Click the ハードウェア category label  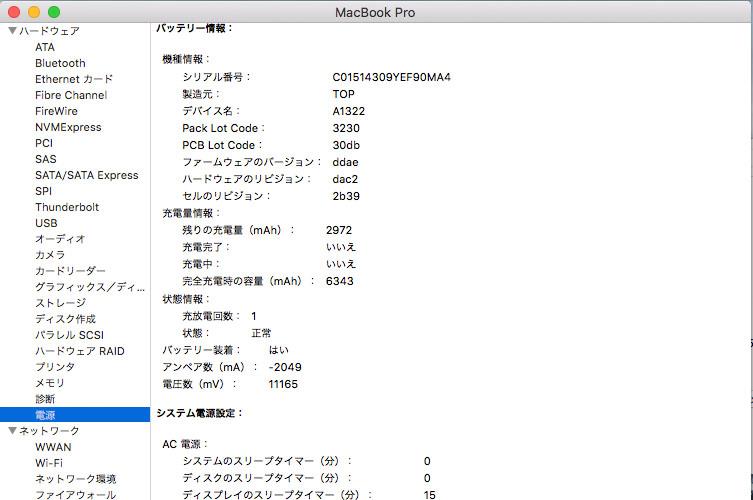(x=49, y=31)
